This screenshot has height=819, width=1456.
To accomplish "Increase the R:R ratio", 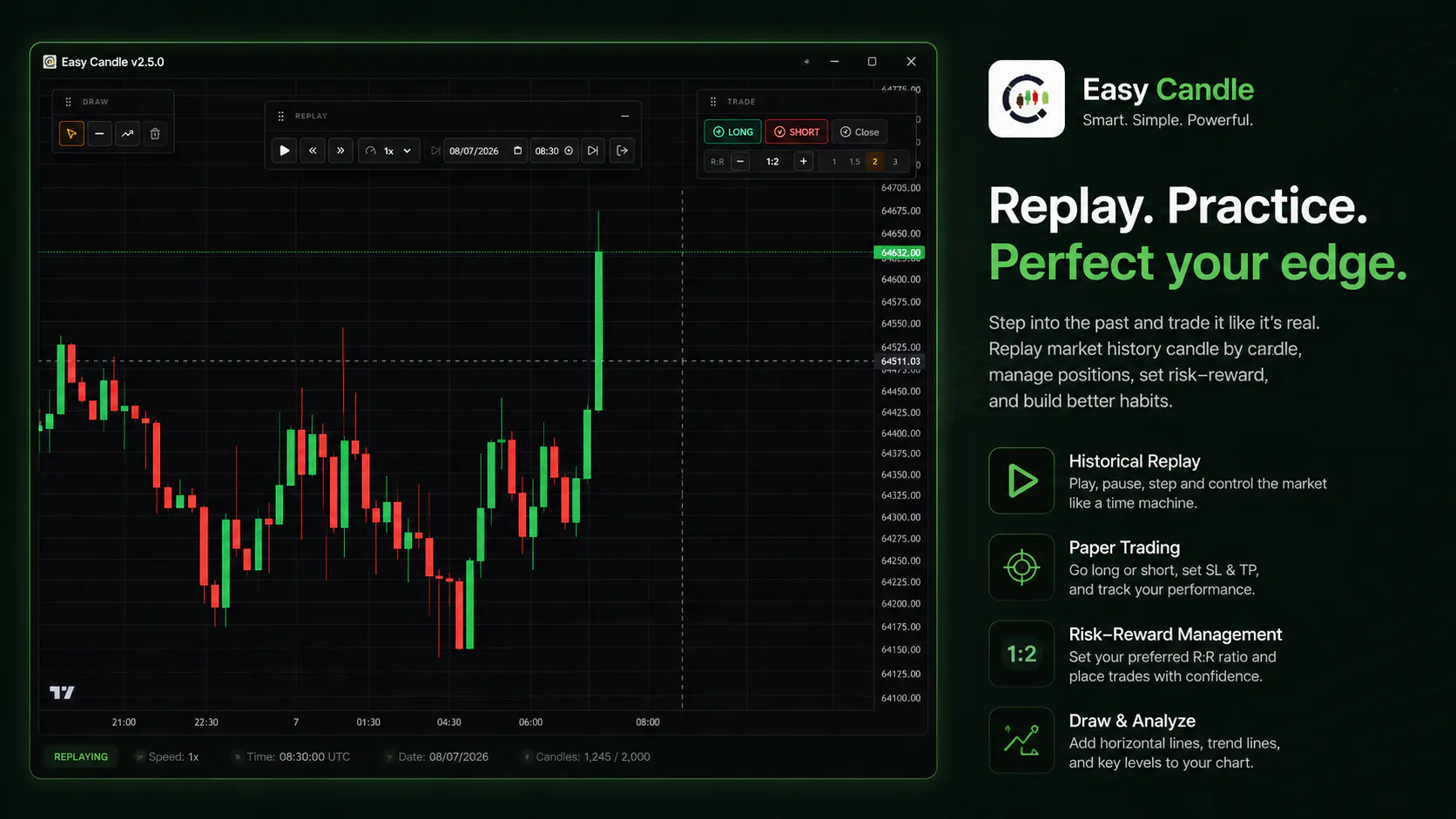I will pos(803,161).
